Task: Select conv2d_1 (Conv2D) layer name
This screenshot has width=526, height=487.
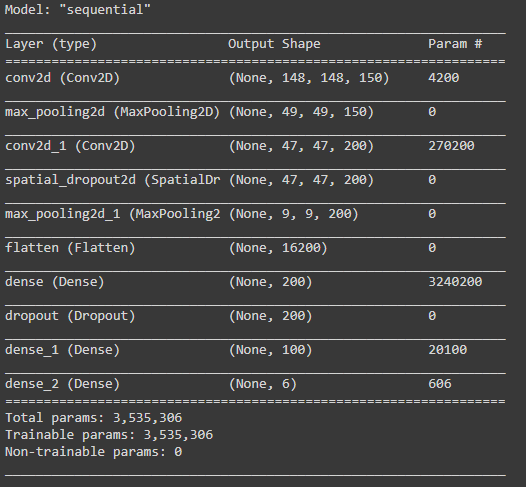Action: point(70,146)
